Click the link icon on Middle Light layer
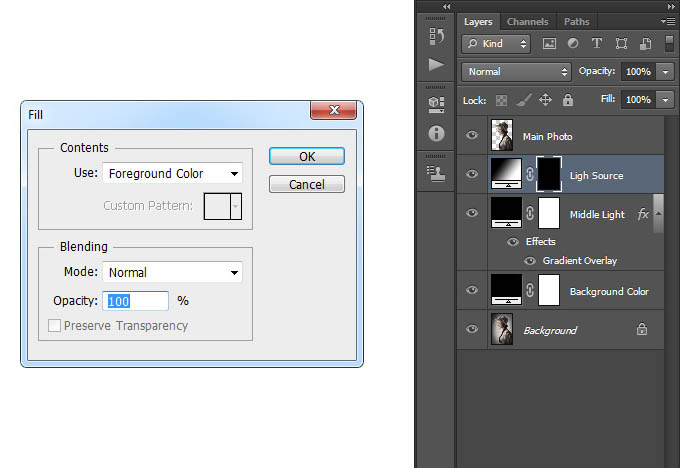 529,213
